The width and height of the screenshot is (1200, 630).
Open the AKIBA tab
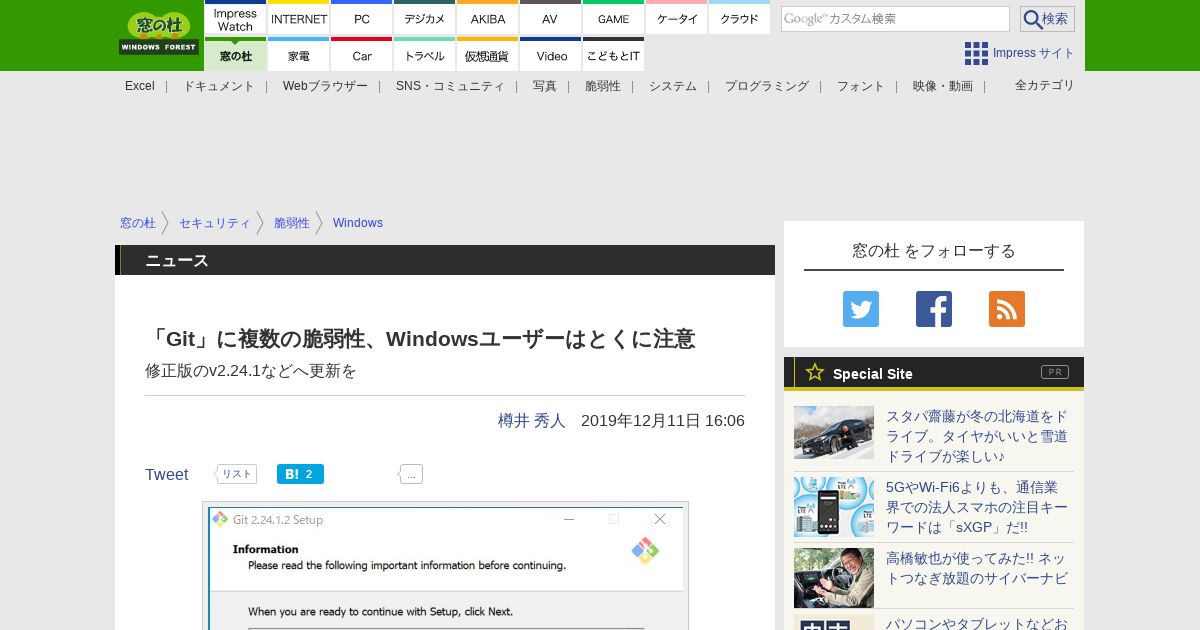(x=488, y=19)
